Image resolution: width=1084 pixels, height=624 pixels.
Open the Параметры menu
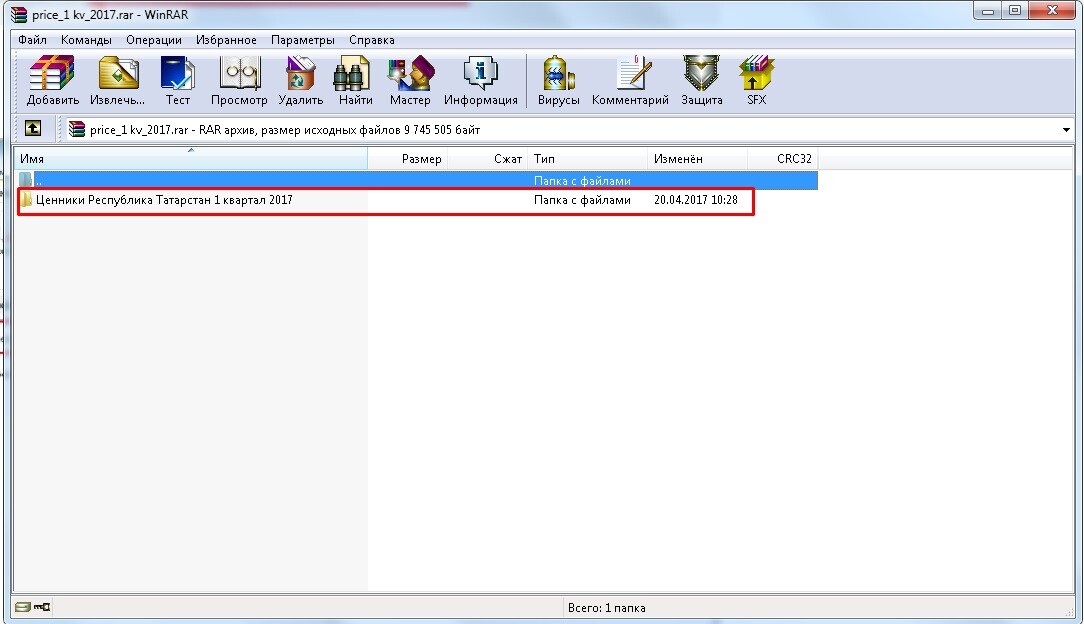(x=303, y=40)
